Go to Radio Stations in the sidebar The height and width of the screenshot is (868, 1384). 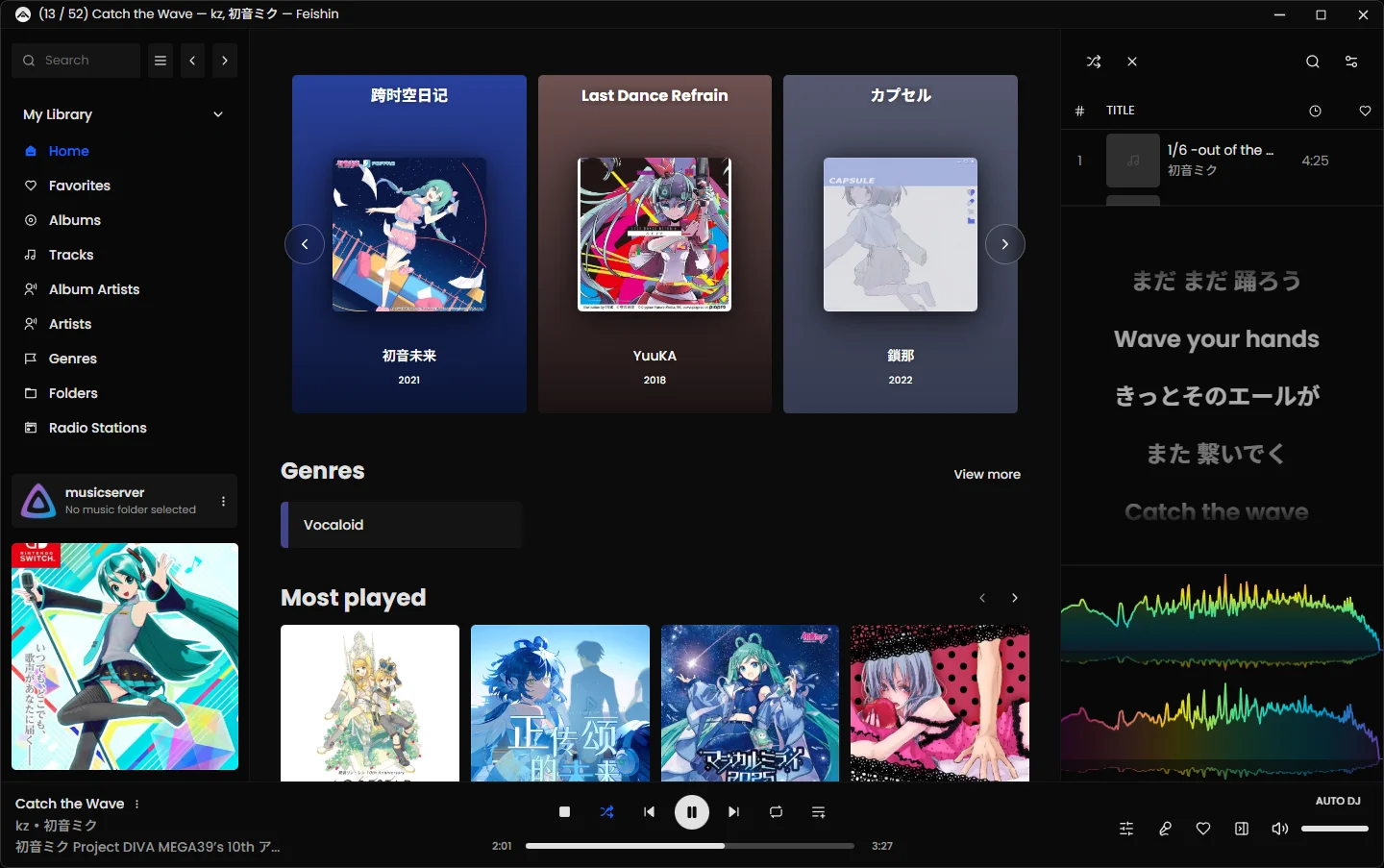point(97,428)
